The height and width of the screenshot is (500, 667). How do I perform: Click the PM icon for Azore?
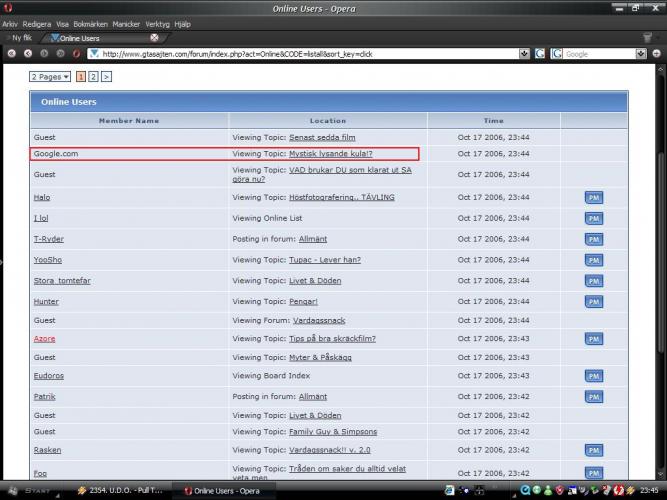click(x=594, y=339)
